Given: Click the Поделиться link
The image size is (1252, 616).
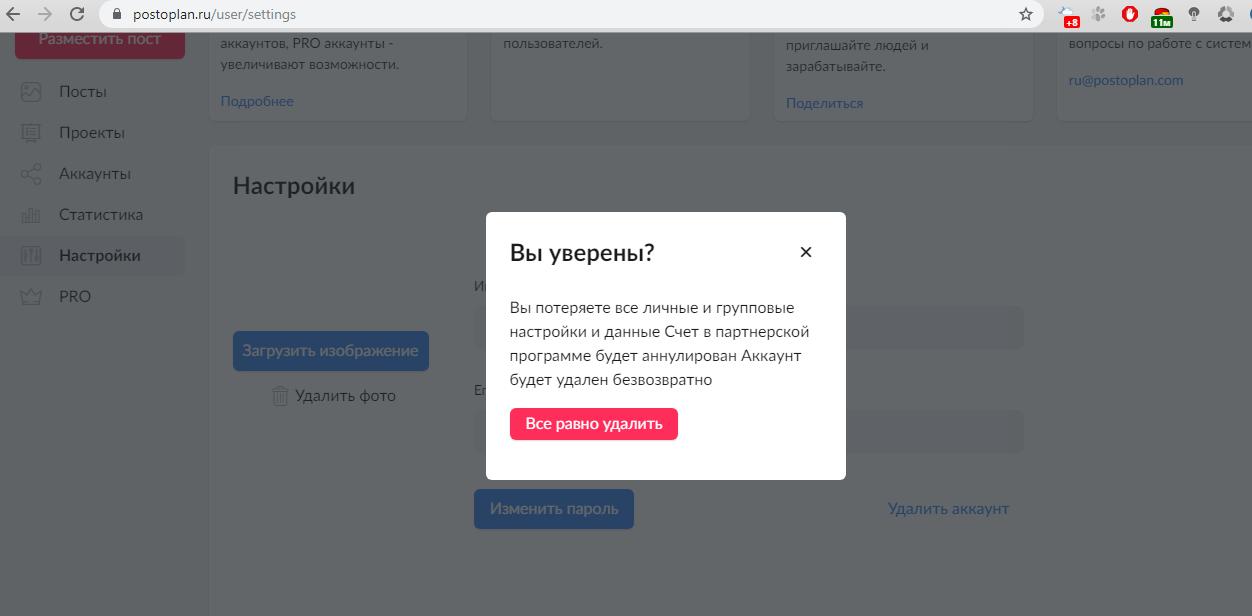Looking at the screenshot, I should [824, 103].
